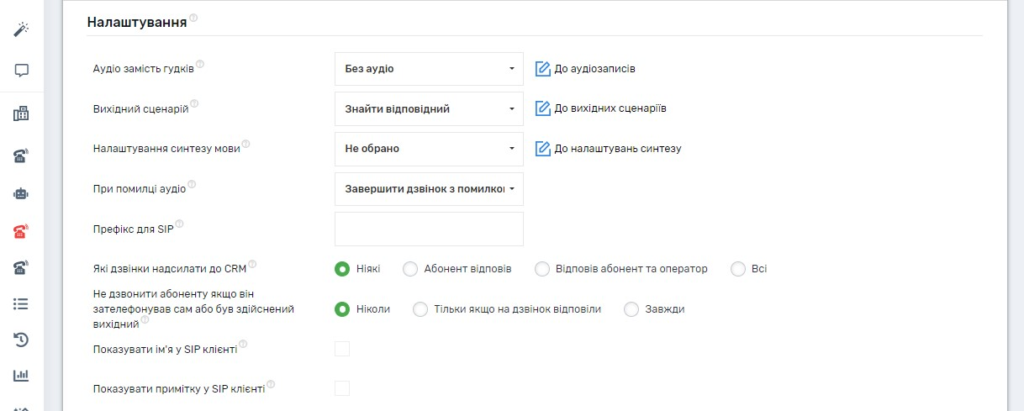The image size is (1024, 411).
Task: Open the robot icon in sidebar
Action: click(21, 193)
